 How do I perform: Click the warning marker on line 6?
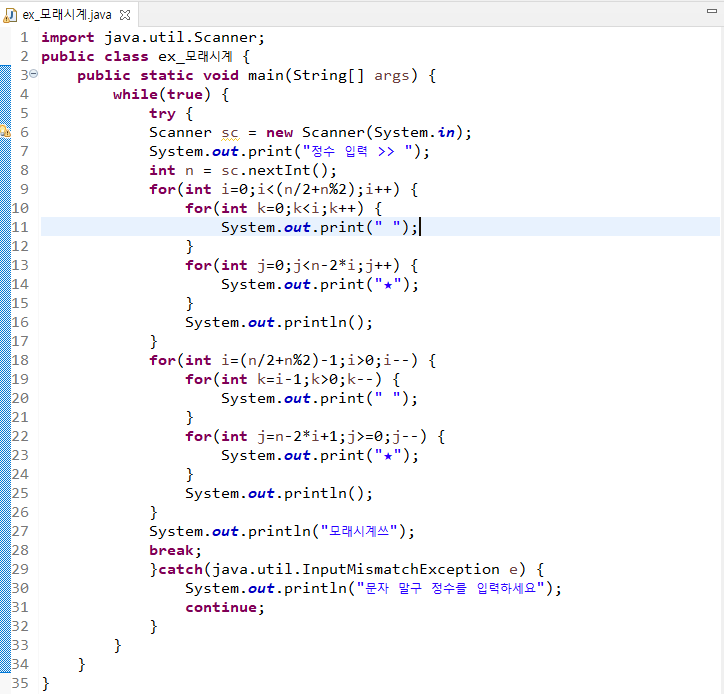(5, 131)
